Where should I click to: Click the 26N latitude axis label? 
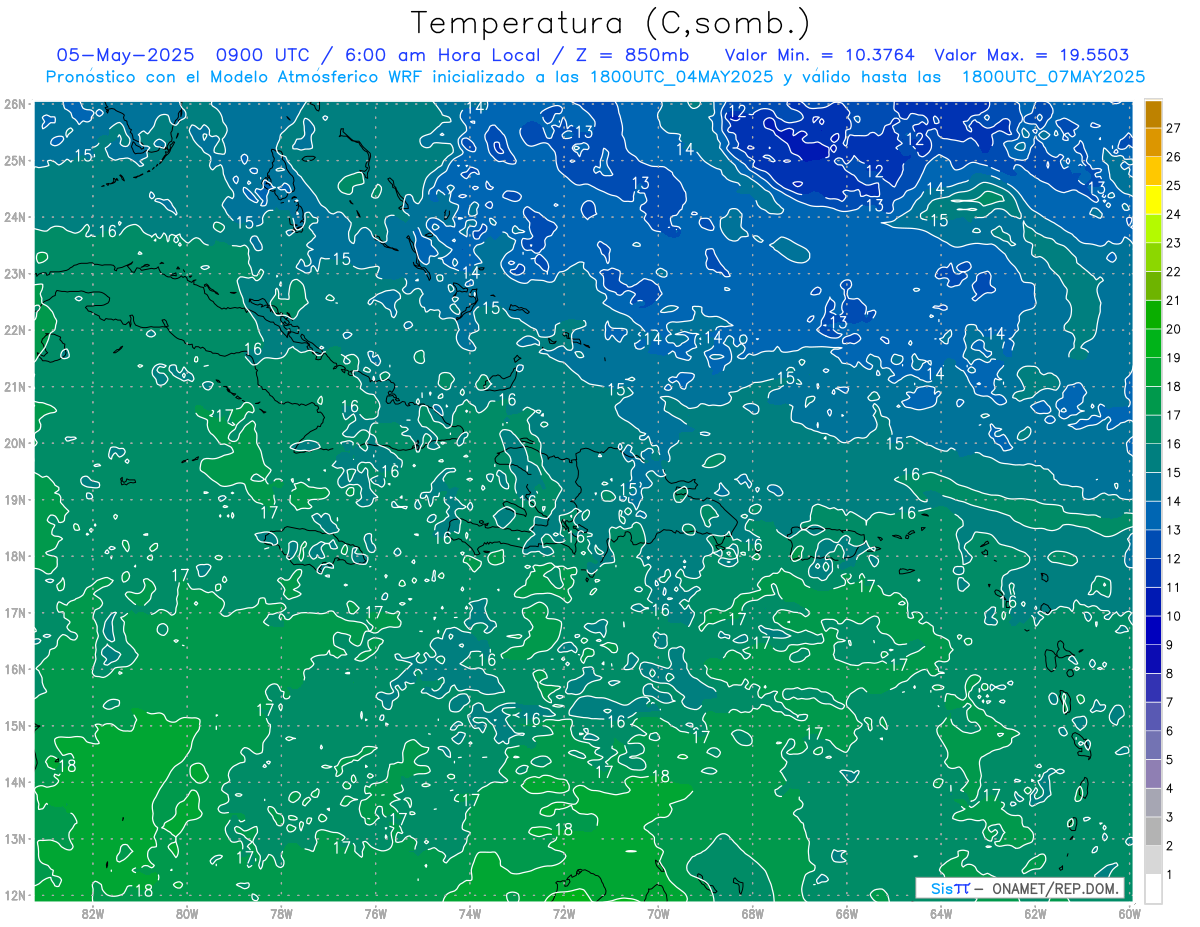[15, 104]
